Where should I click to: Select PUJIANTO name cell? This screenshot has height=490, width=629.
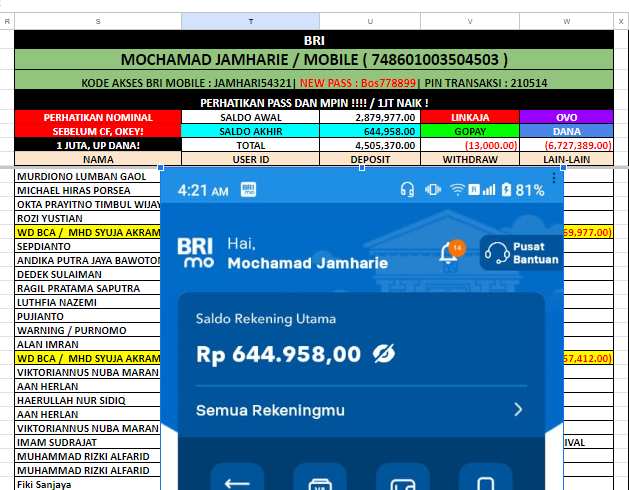[x=87, y=316]
